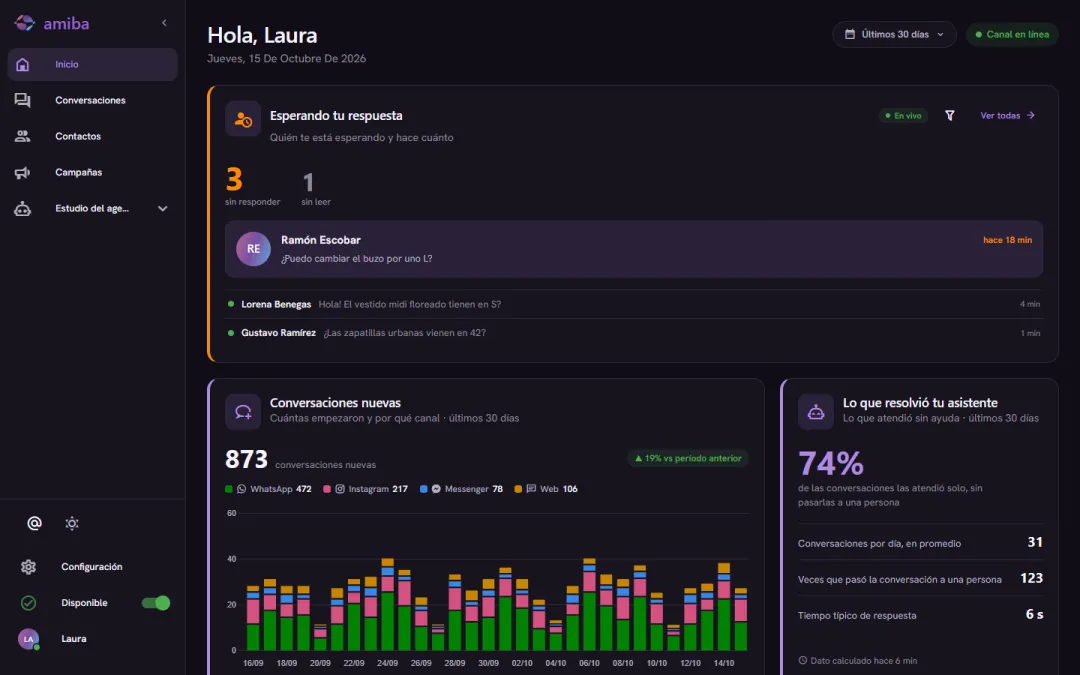Viewport: 1080px width, 675px height.
Task: Open the Campañas section
Action: pos(92,172)
